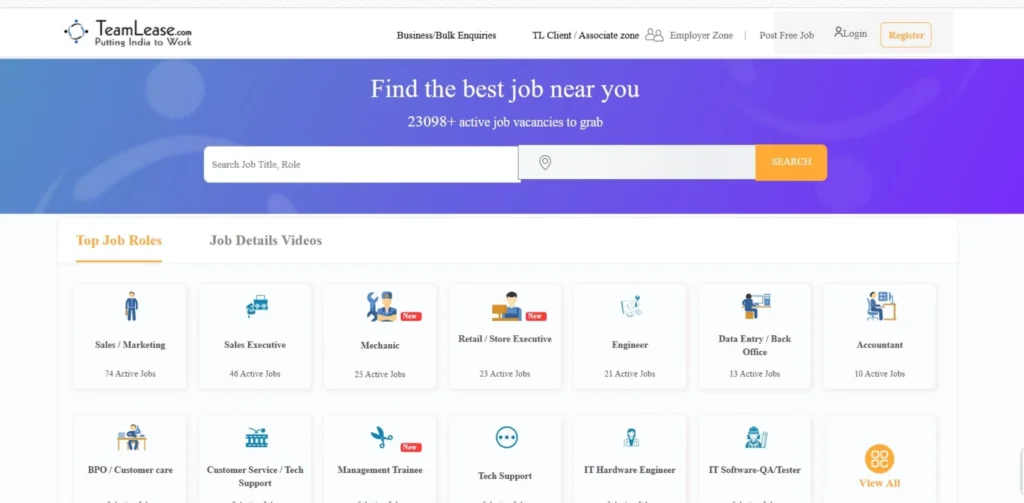The width and height of the screenshot is (1024, 503).
Task: Open the Retail / Store Executive icon
Action: point(507,306)
